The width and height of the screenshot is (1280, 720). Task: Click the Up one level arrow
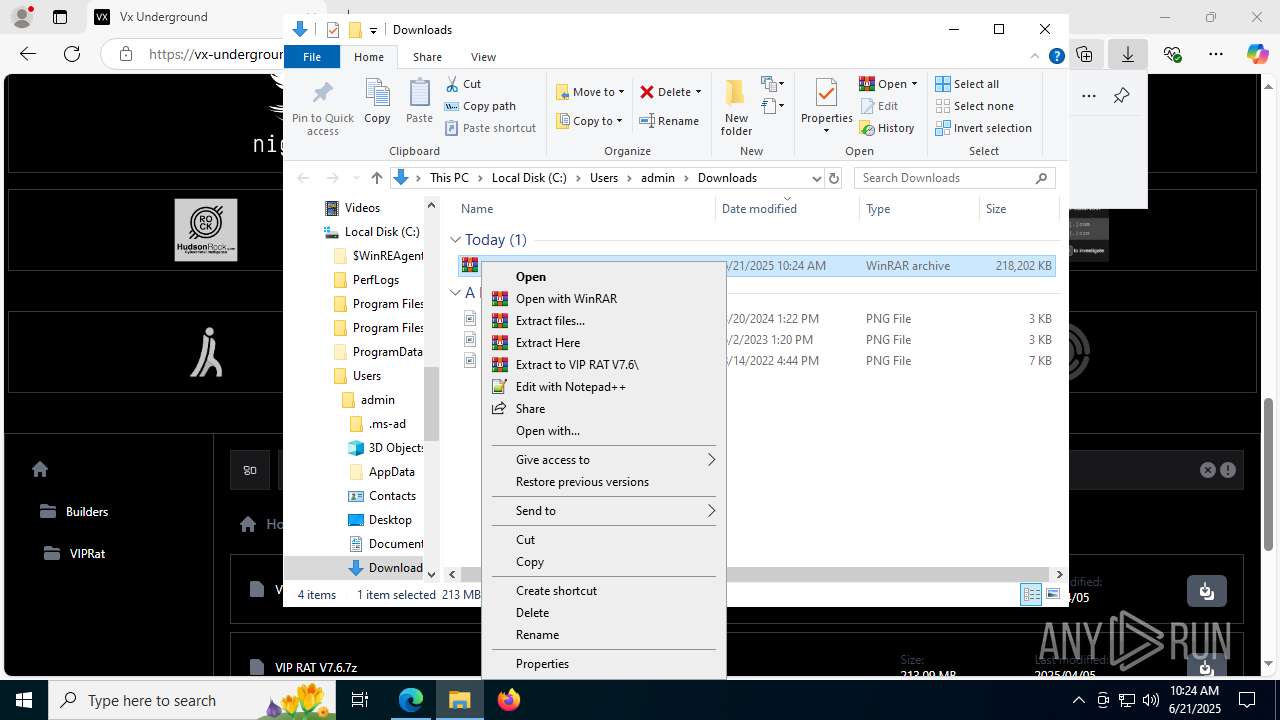coord(376,178)
